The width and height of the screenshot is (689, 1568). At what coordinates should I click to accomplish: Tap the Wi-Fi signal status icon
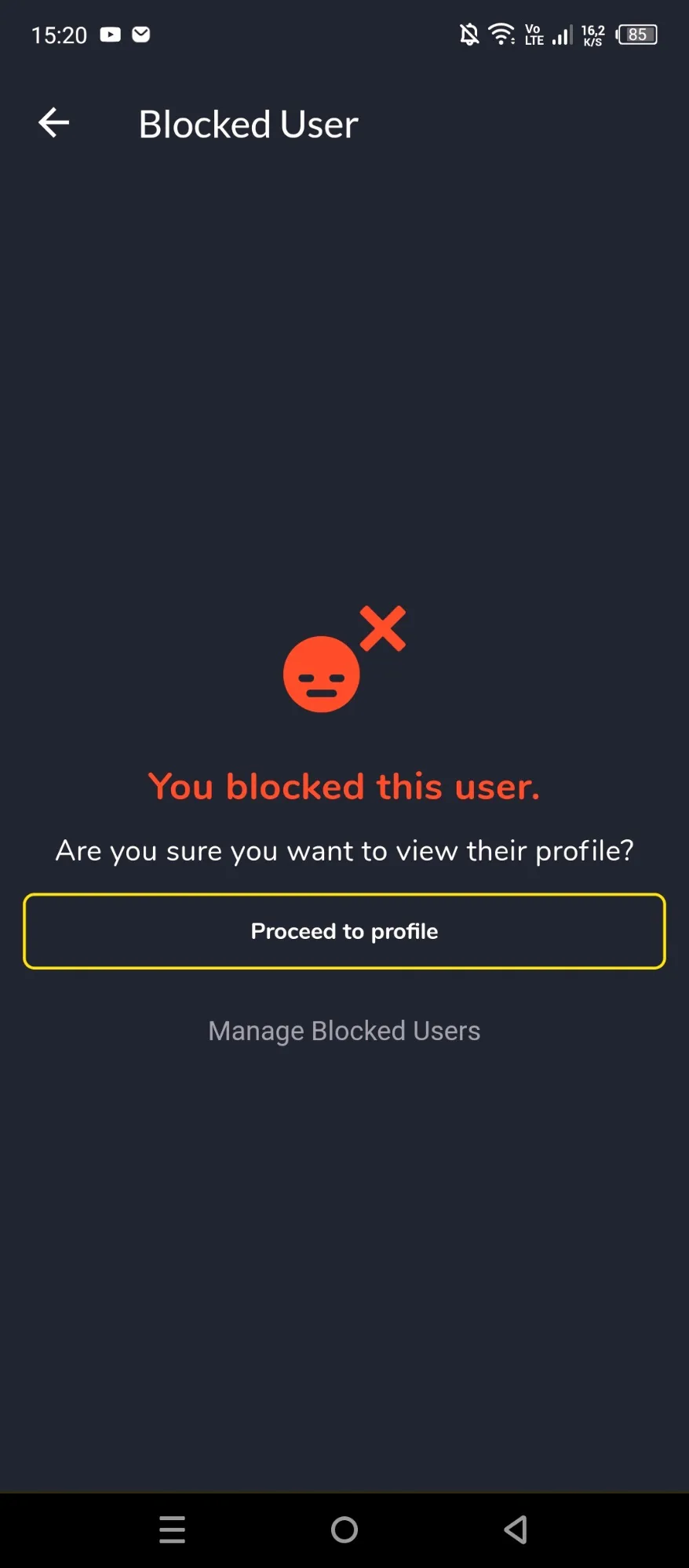pos(501,35)
